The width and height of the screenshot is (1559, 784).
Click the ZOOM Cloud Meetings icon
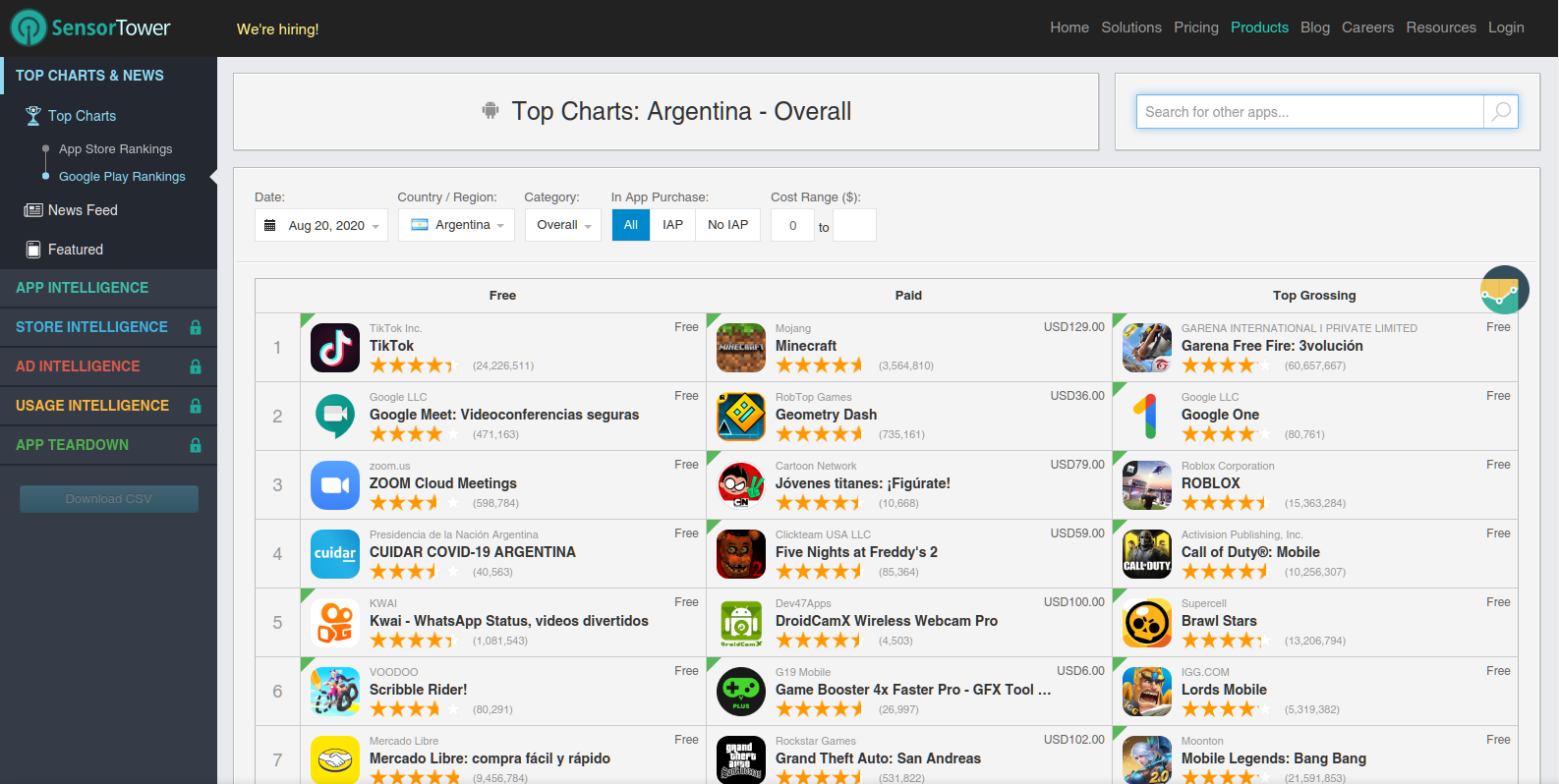335,485
